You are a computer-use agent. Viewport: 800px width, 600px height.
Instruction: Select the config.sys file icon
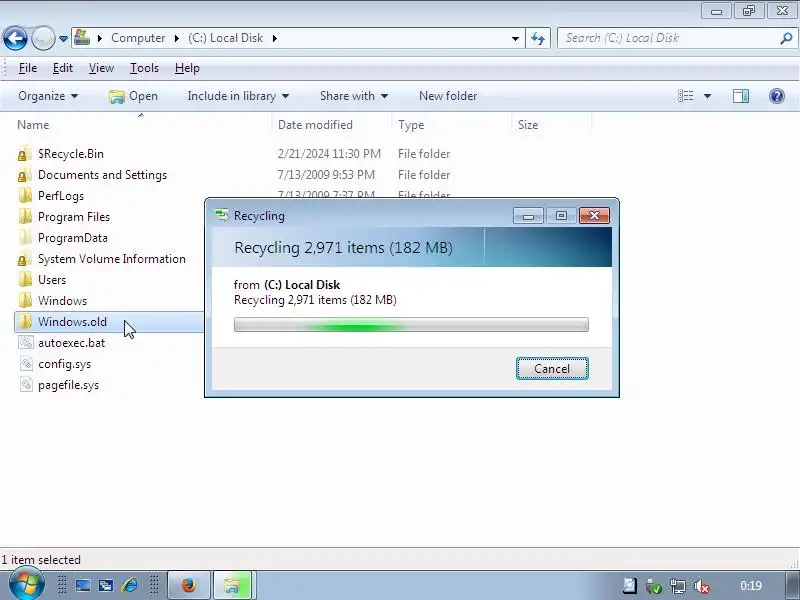(26, 364)
